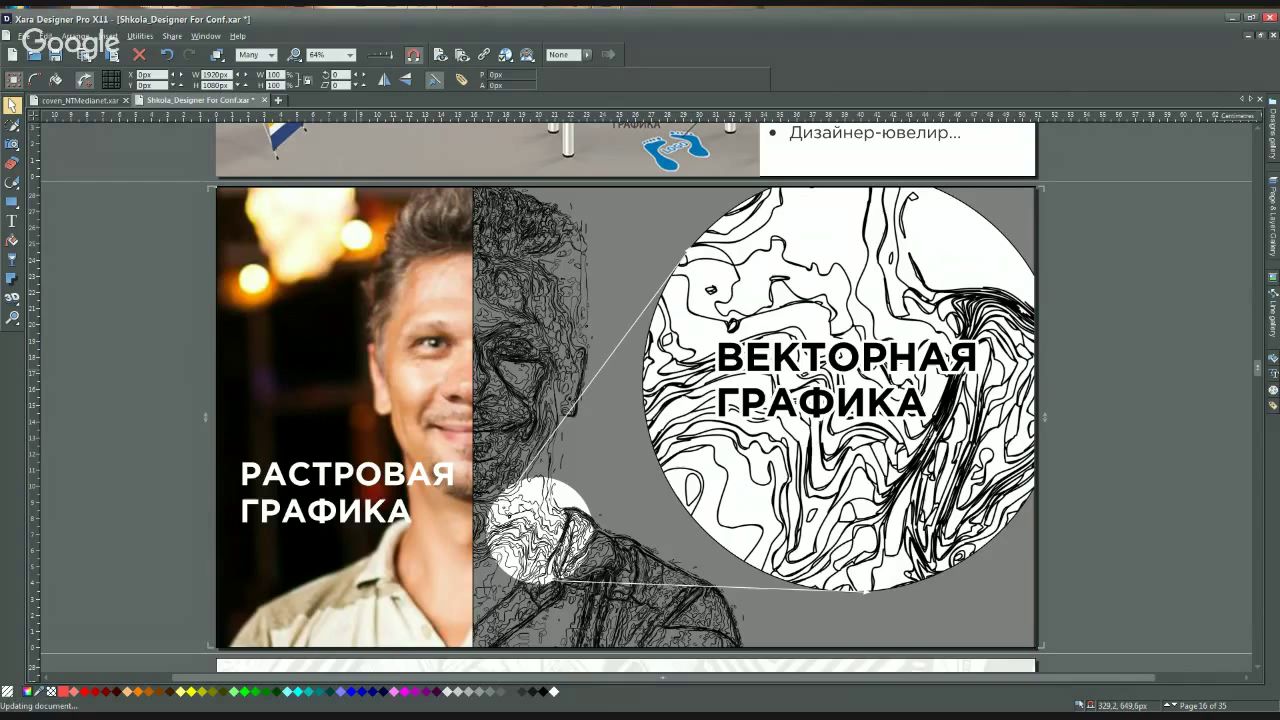Click the Undo arrow
The height and width of the screenshot is (720, 1280).
[x=167, y=55]
